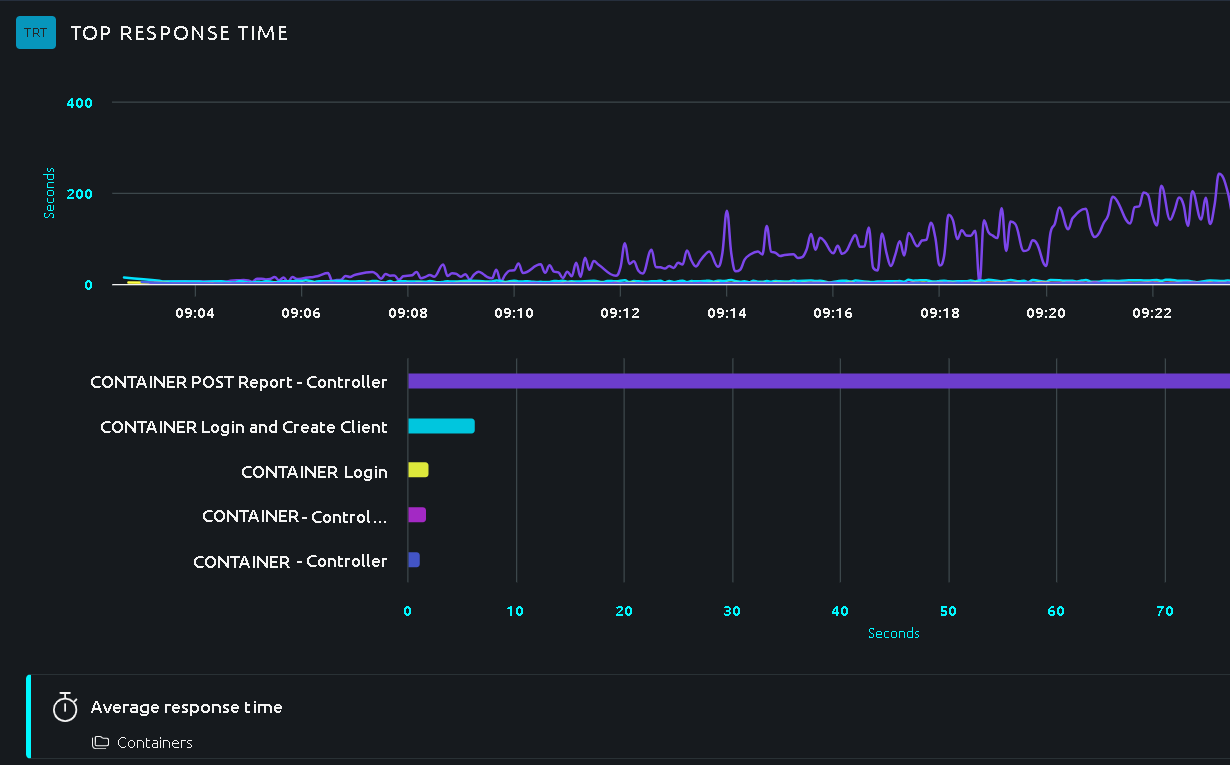Click the 09:08 time axis label

pyautogui.click(x=407, y=313)
